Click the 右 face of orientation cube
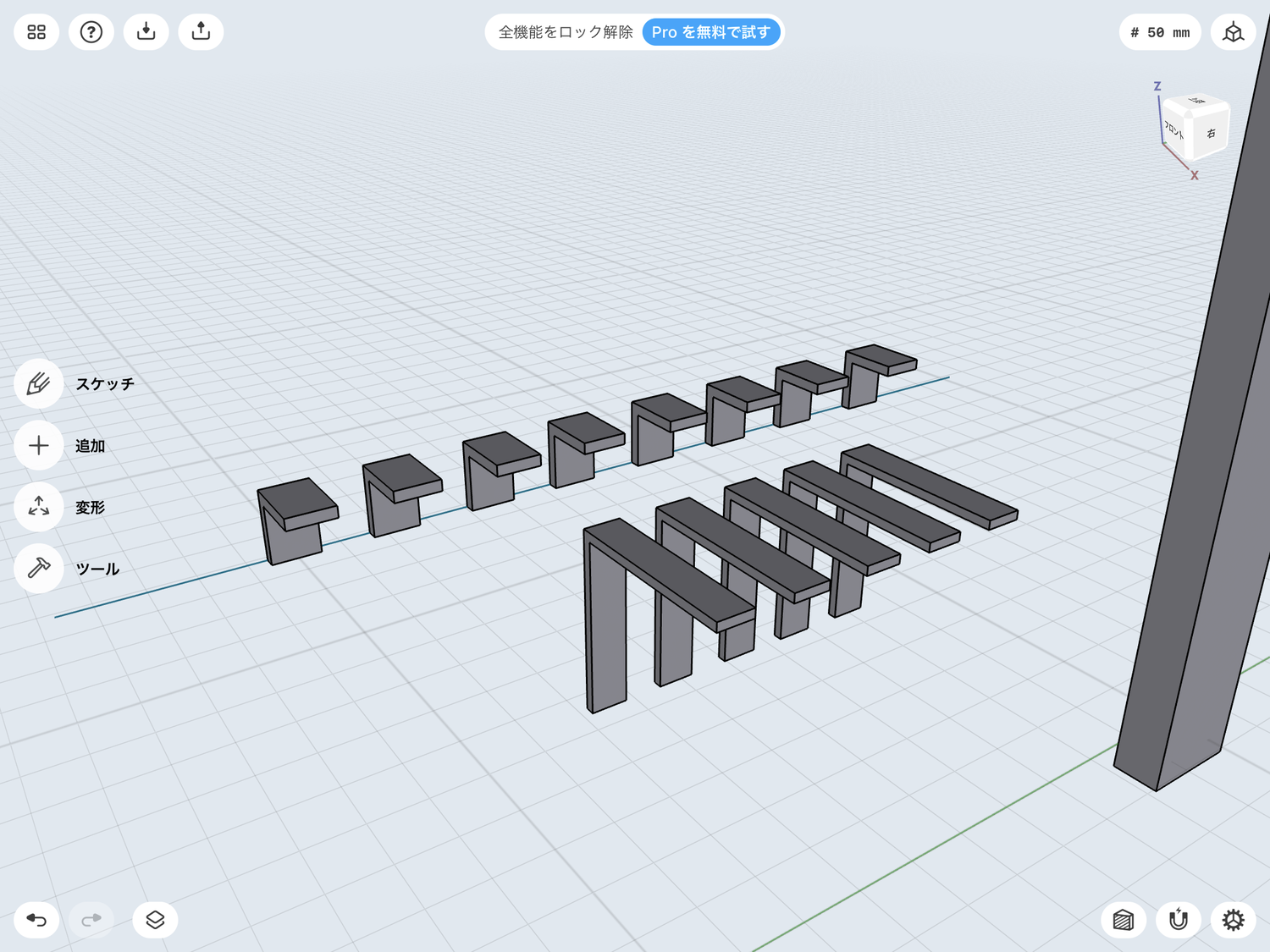Viewport: 1270px width, 952px height. coord(1211,134)
